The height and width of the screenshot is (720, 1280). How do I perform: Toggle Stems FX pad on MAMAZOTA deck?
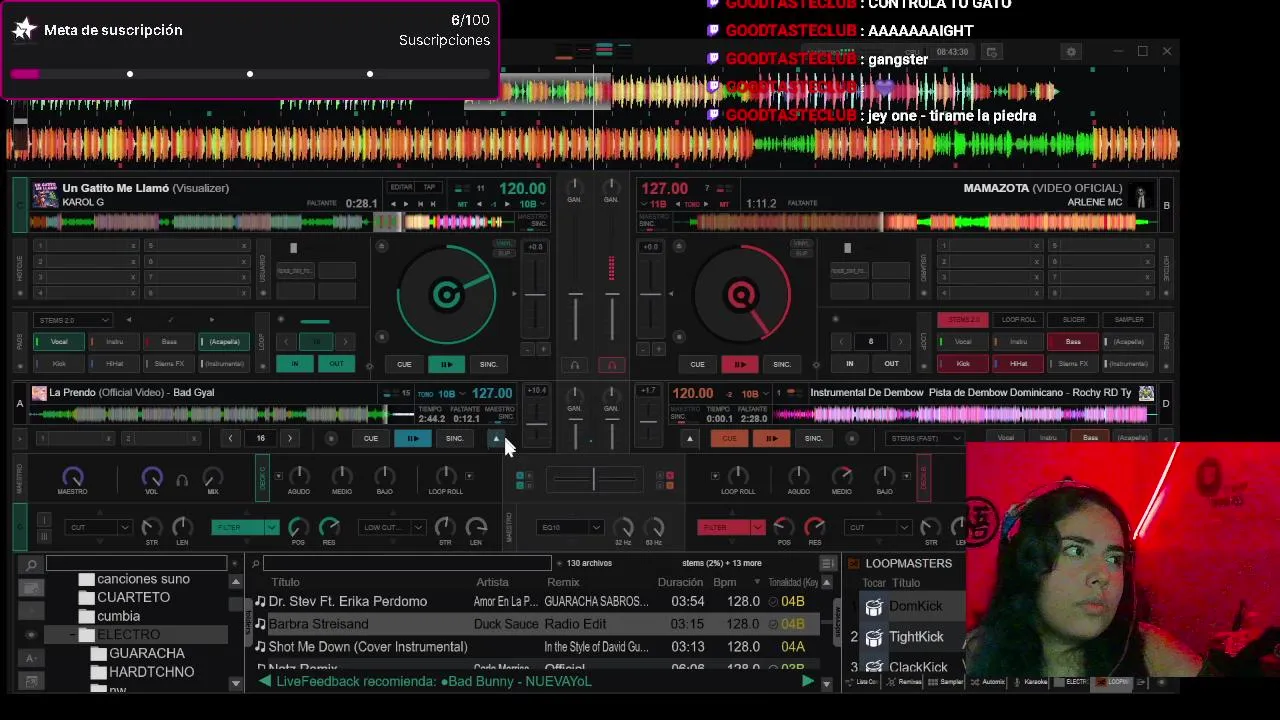tap(1073, 364)
